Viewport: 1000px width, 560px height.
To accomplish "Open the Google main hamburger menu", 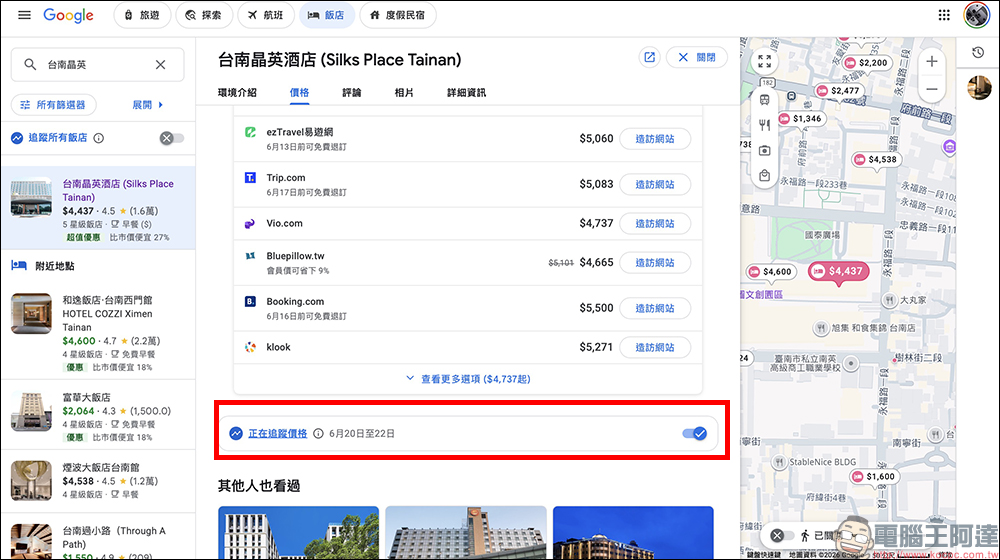I will point(24,15).
